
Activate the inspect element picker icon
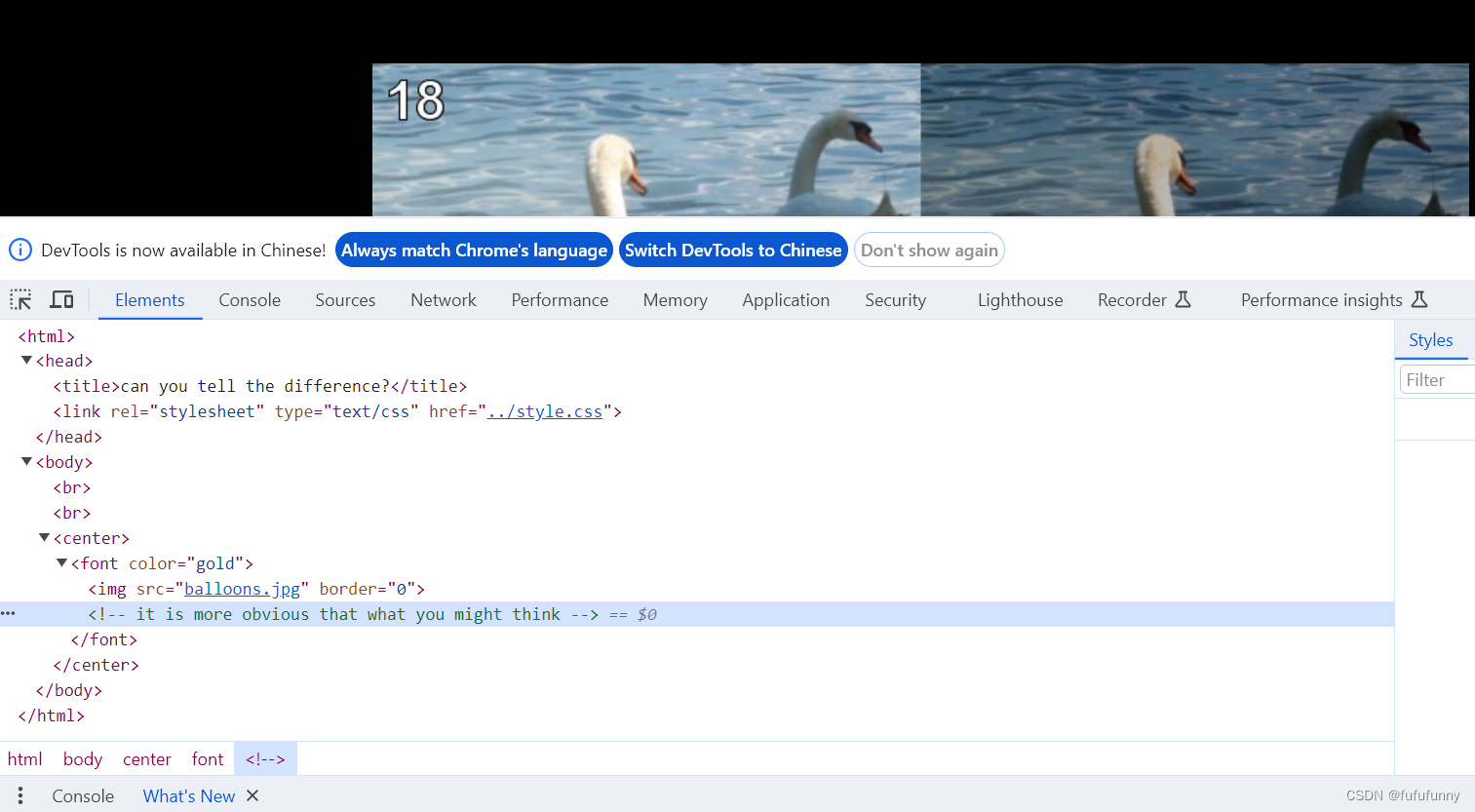point(20,299)
